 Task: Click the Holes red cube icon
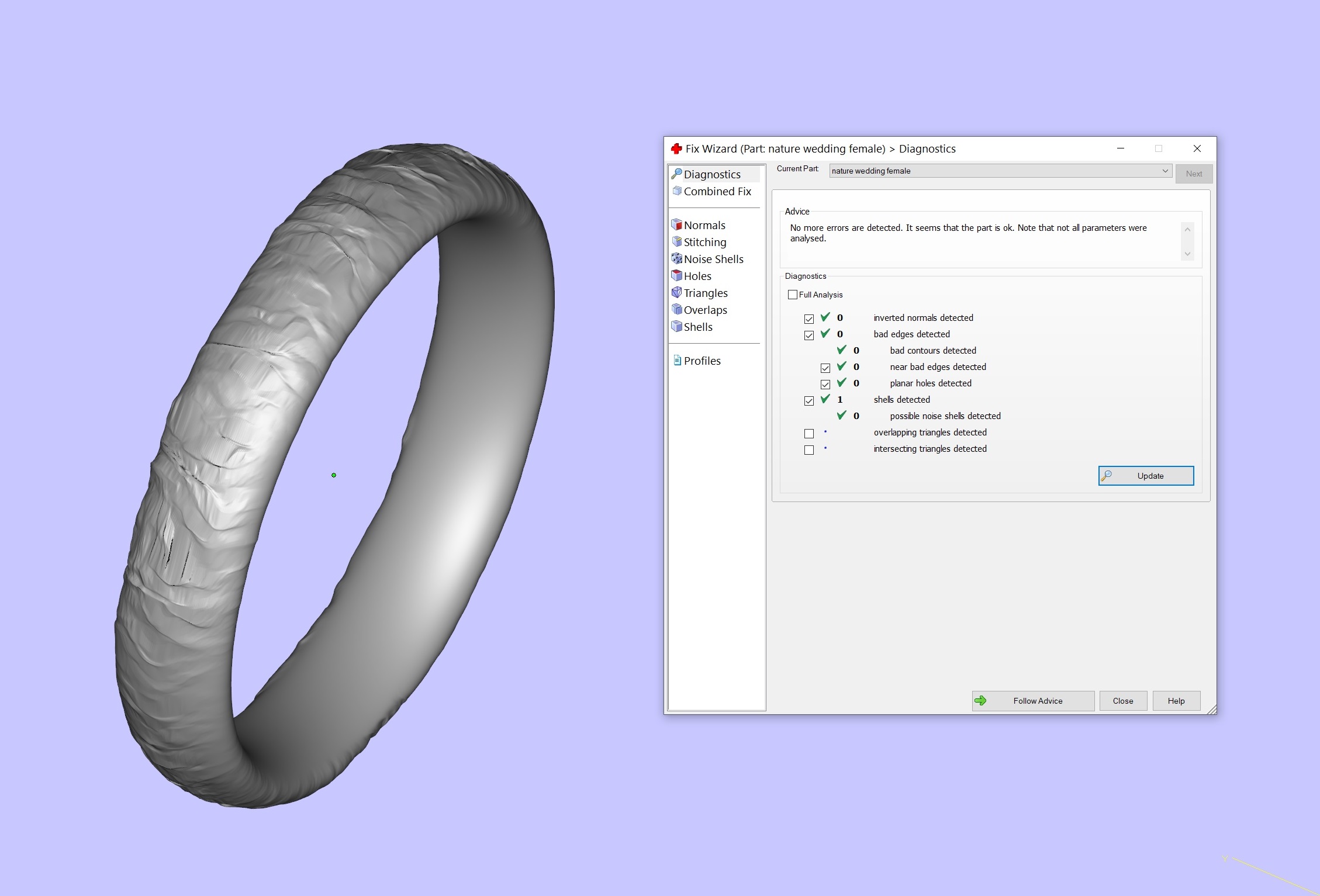click(677, 276)
